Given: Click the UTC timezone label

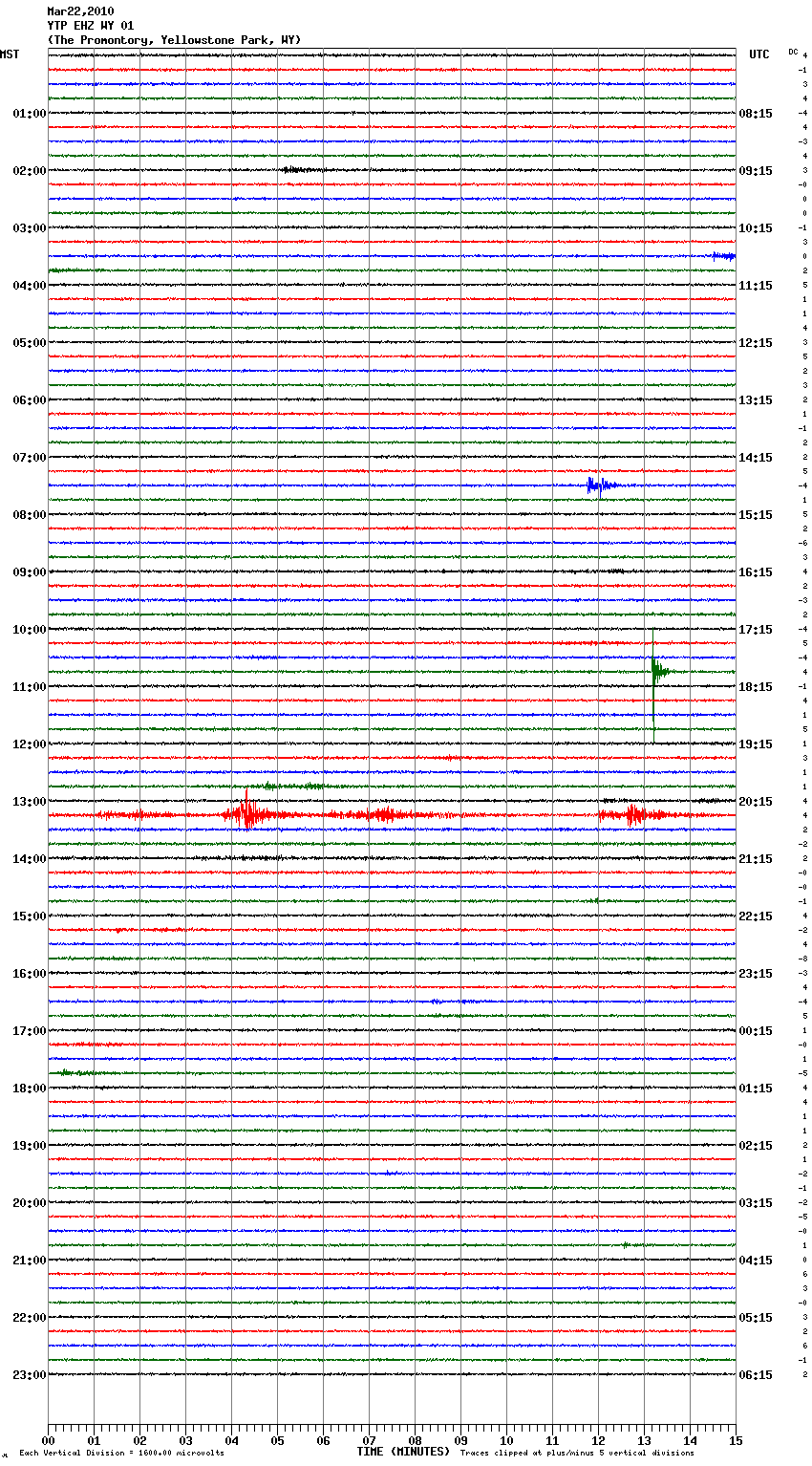Looking at the screenshot, I should pyautogui.click(x=759, y=54).
